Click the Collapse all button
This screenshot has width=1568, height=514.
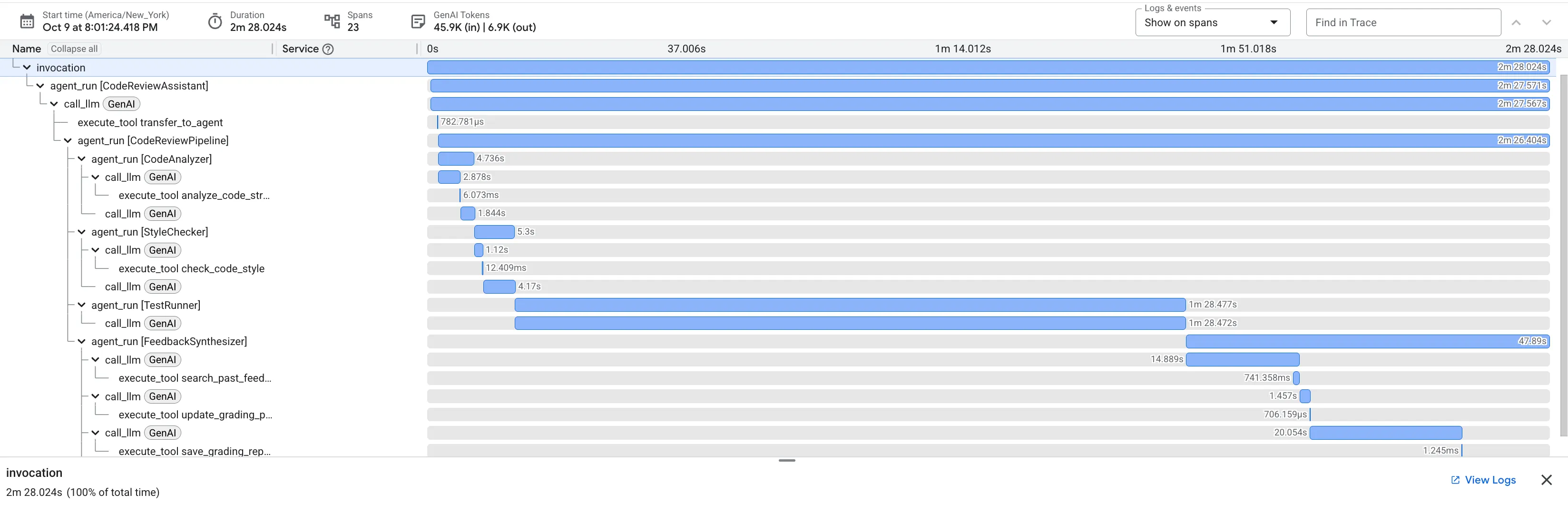point(74,49)
